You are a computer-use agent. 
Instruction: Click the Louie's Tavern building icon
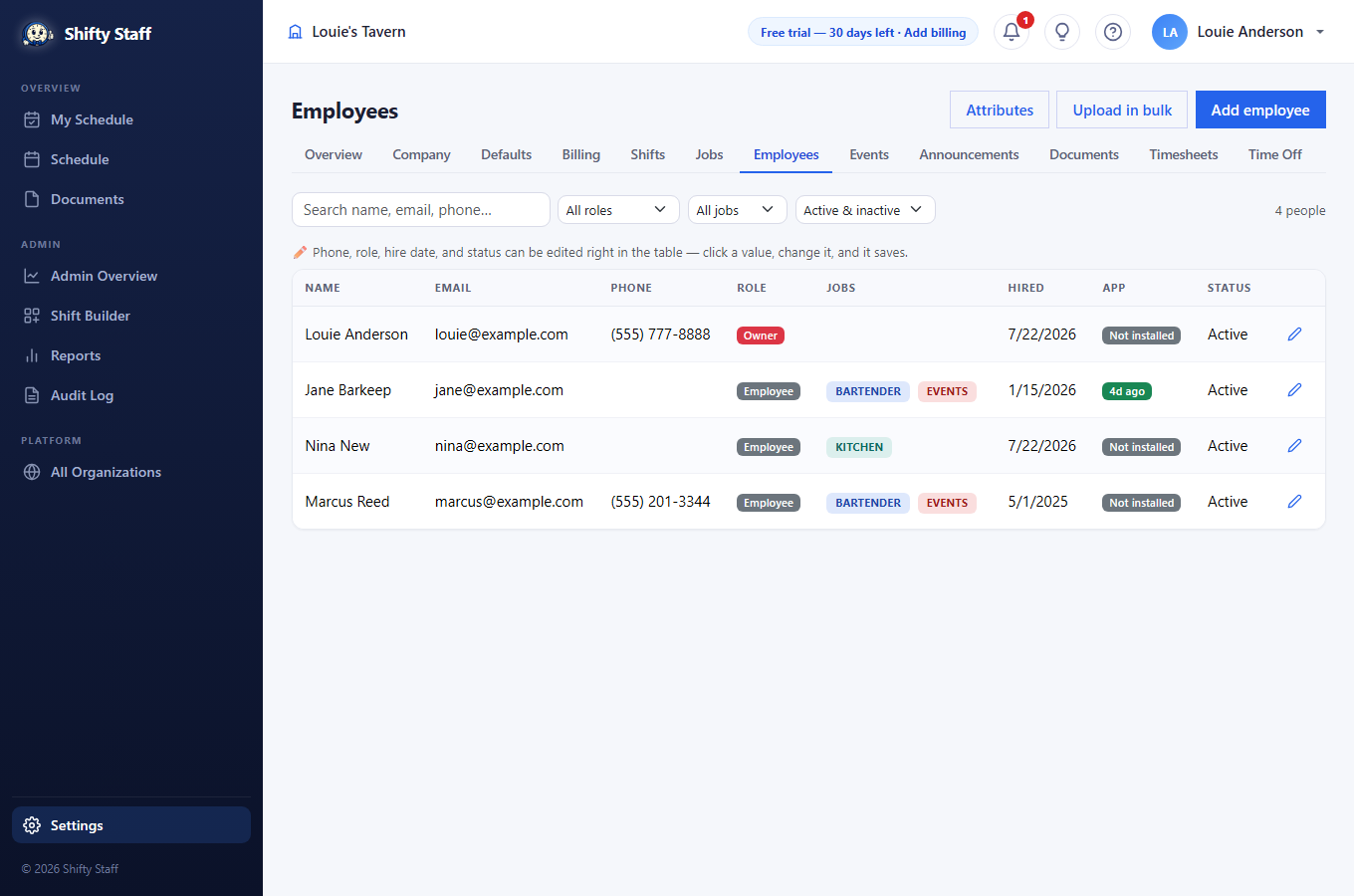pos(295,32)
